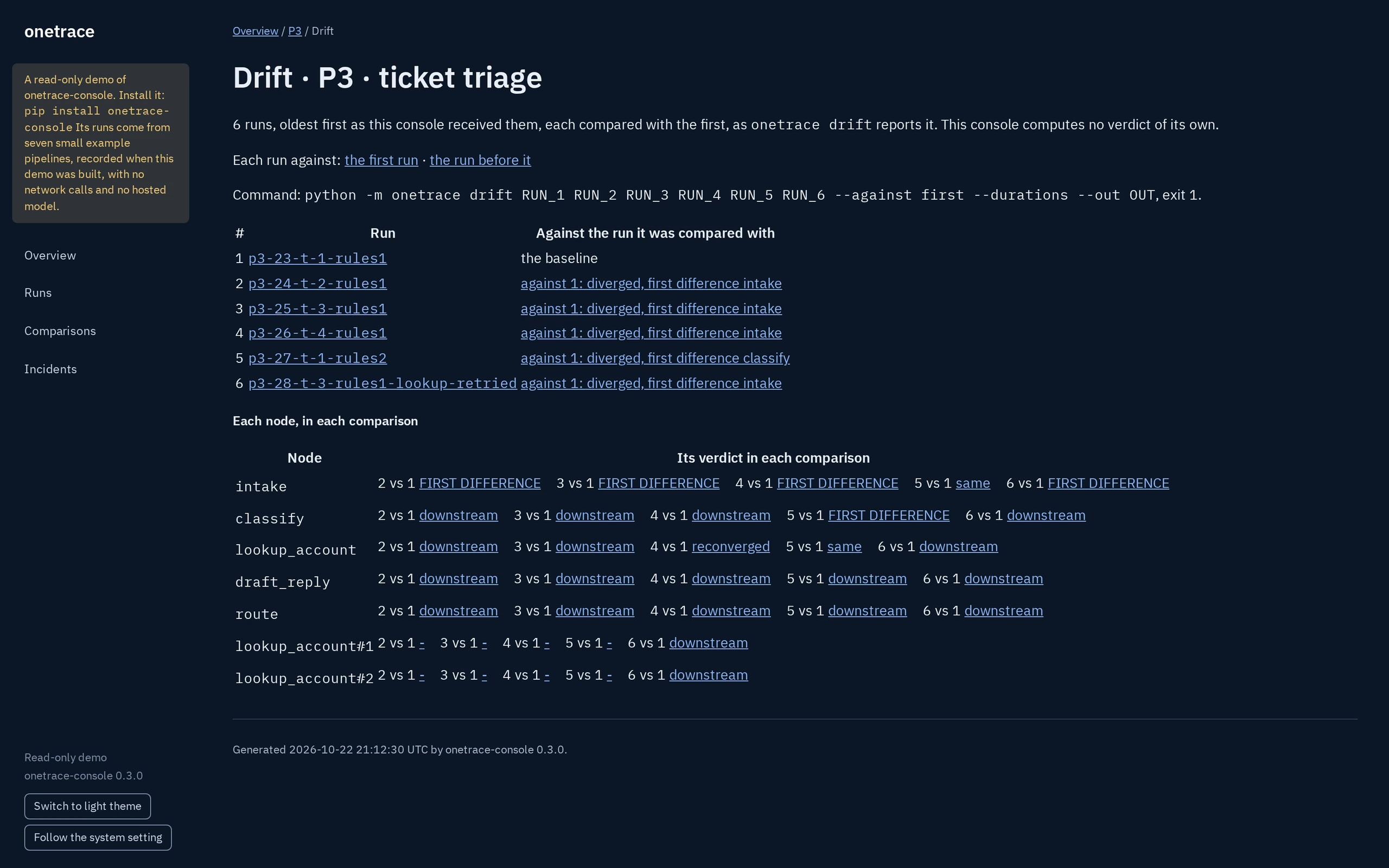Open classify 2 vs 1 downstream verdict
This screenshot has height=868, width=1389.
click(x=458, y=515)
